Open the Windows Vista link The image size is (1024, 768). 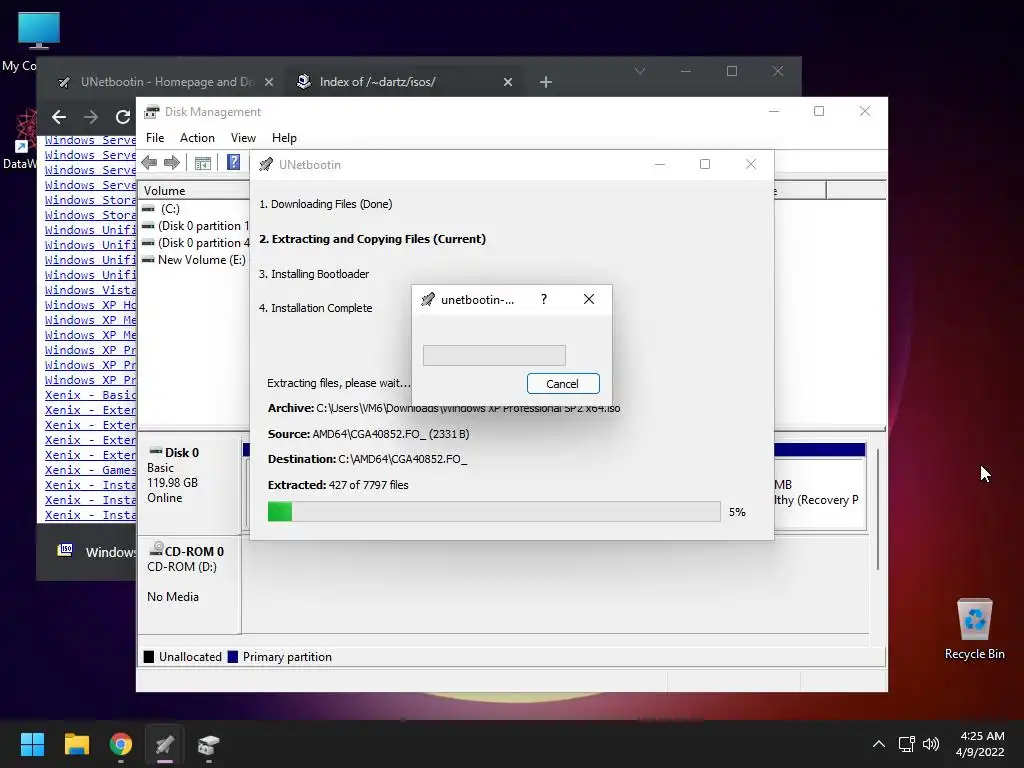[x=90, y=290]
